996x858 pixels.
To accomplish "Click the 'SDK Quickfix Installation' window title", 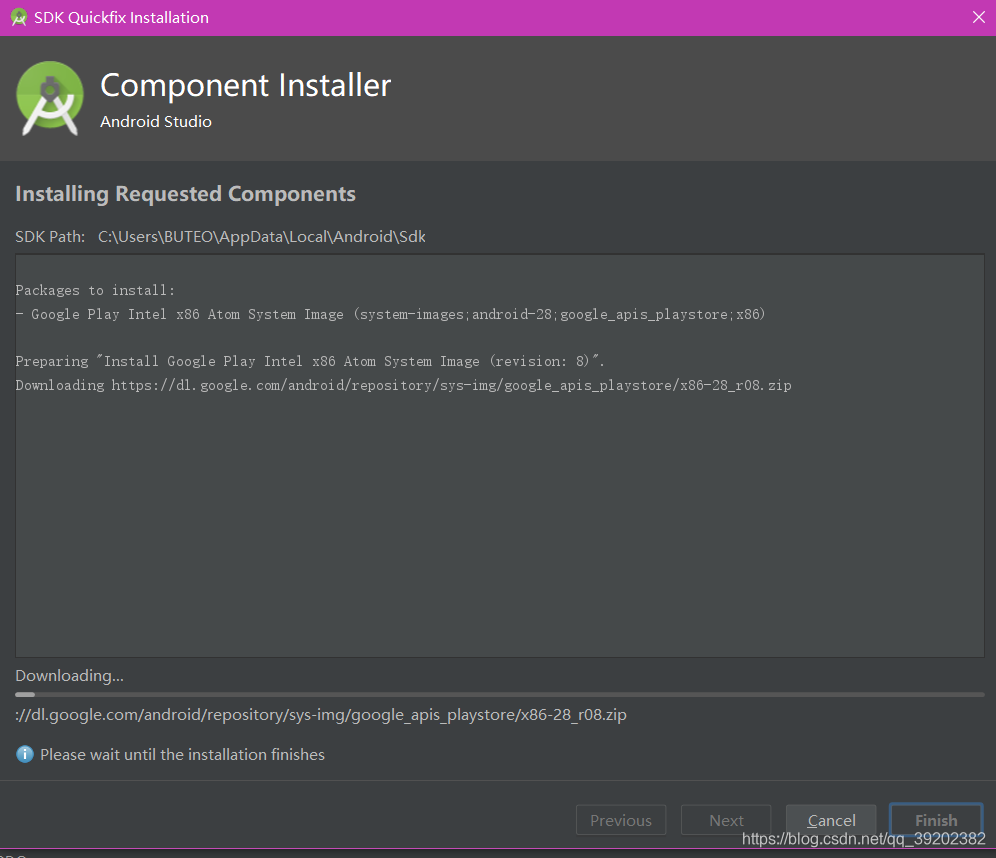I will [x=121, y=17].
